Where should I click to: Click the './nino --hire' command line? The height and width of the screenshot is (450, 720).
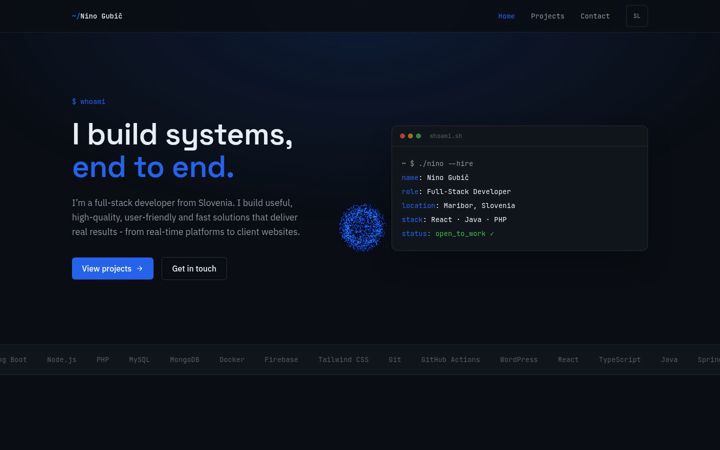tap(437, 163)
